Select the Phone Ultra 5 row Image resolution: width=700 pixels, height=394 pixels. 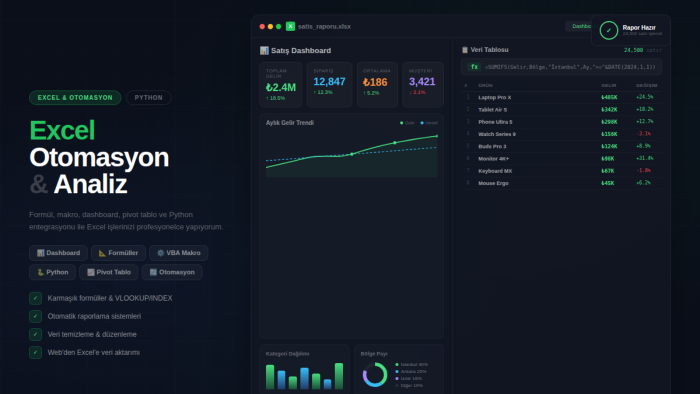click(x=561, y=122)
